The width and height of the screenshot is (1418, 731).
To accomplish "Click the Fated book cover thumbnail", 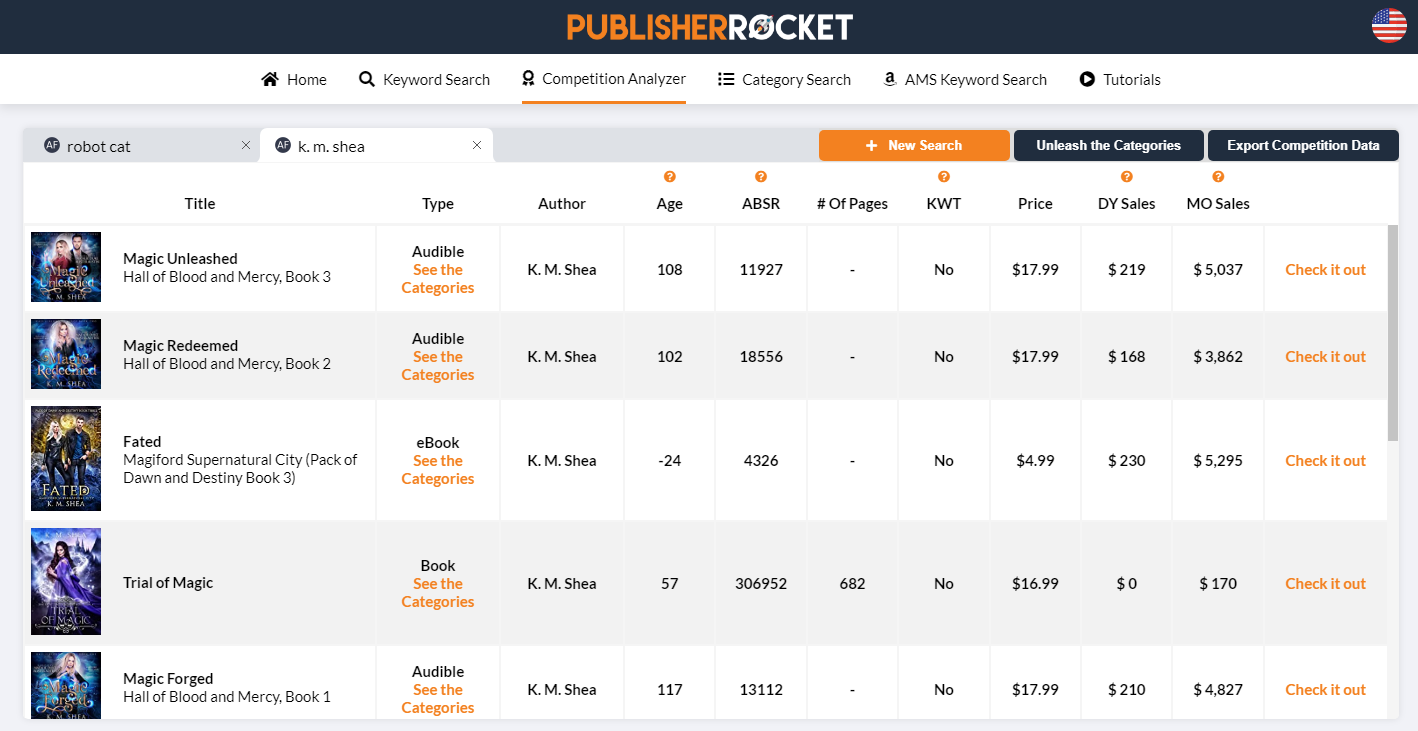I will (x=65, y=458).
